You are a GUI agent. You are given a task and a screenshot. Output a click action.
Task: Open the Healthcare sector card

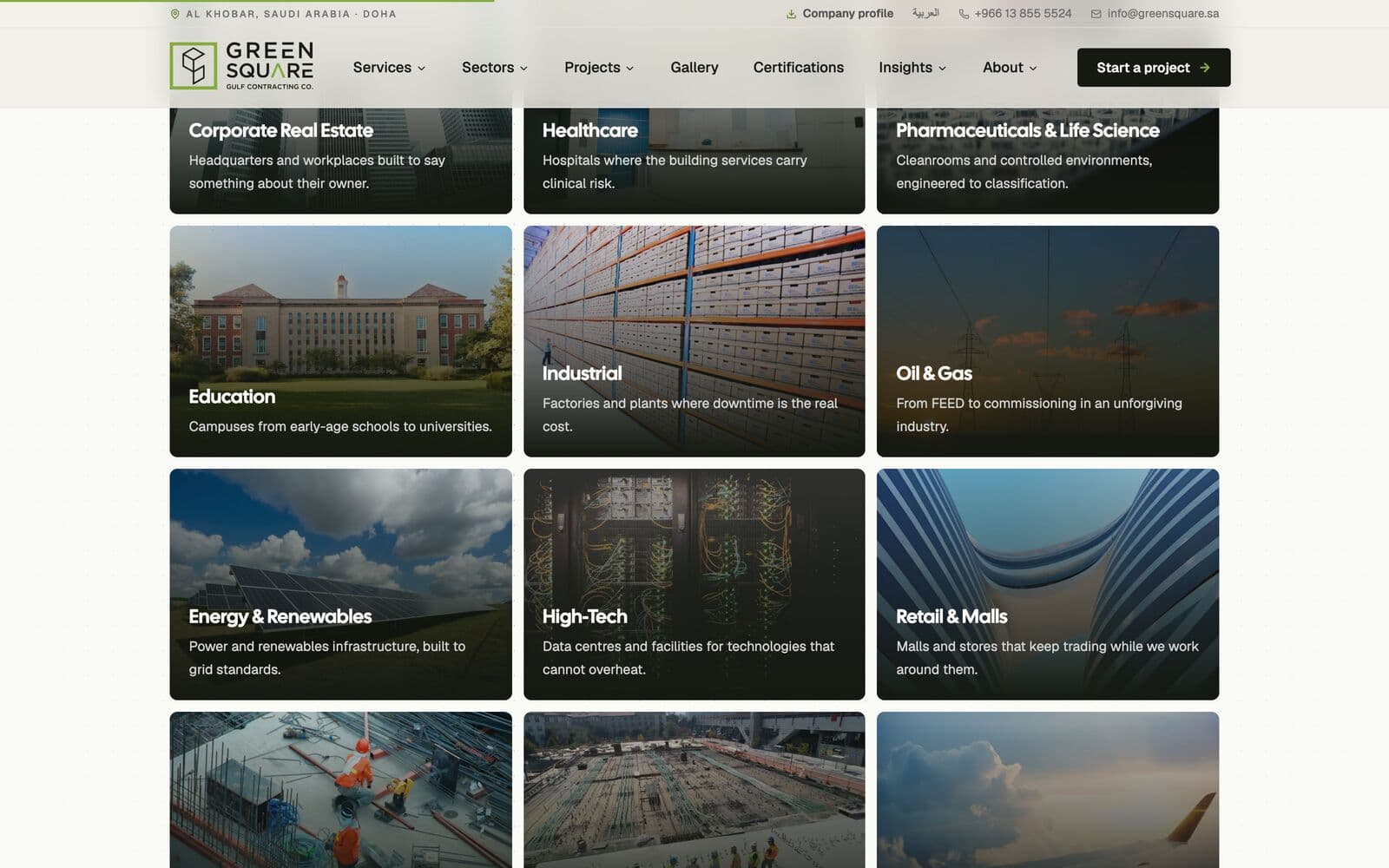point(694,161)
